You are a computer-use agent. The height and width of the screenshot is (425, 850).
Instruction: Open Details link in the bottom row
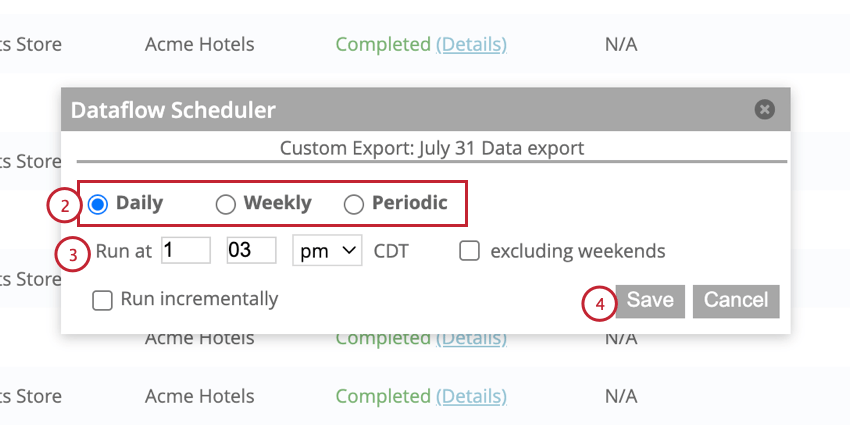[471, 396]
